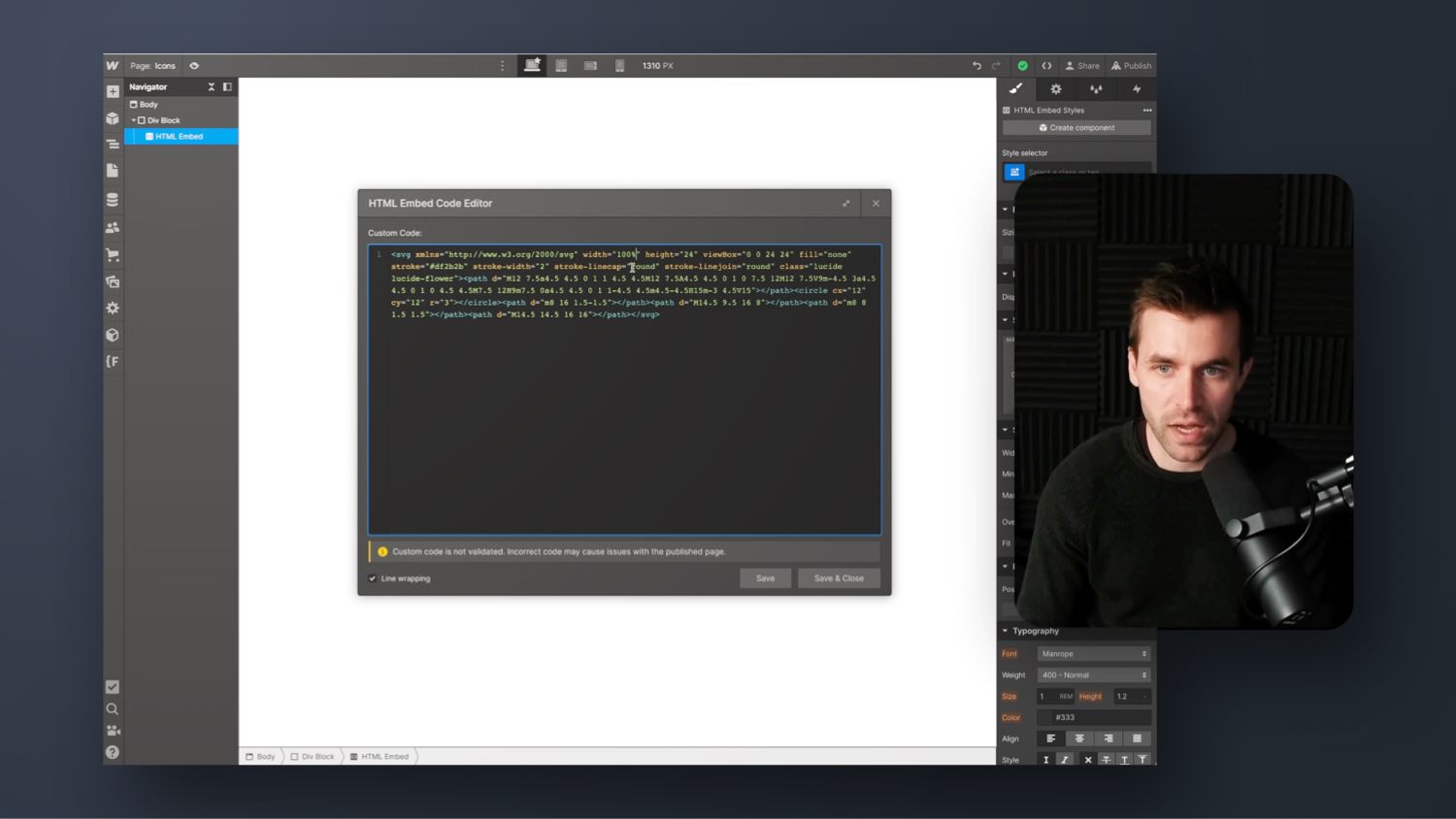Open the Audit checklist panel
This screenshot has height=819, width=1456.
click(x=113, y=687)
